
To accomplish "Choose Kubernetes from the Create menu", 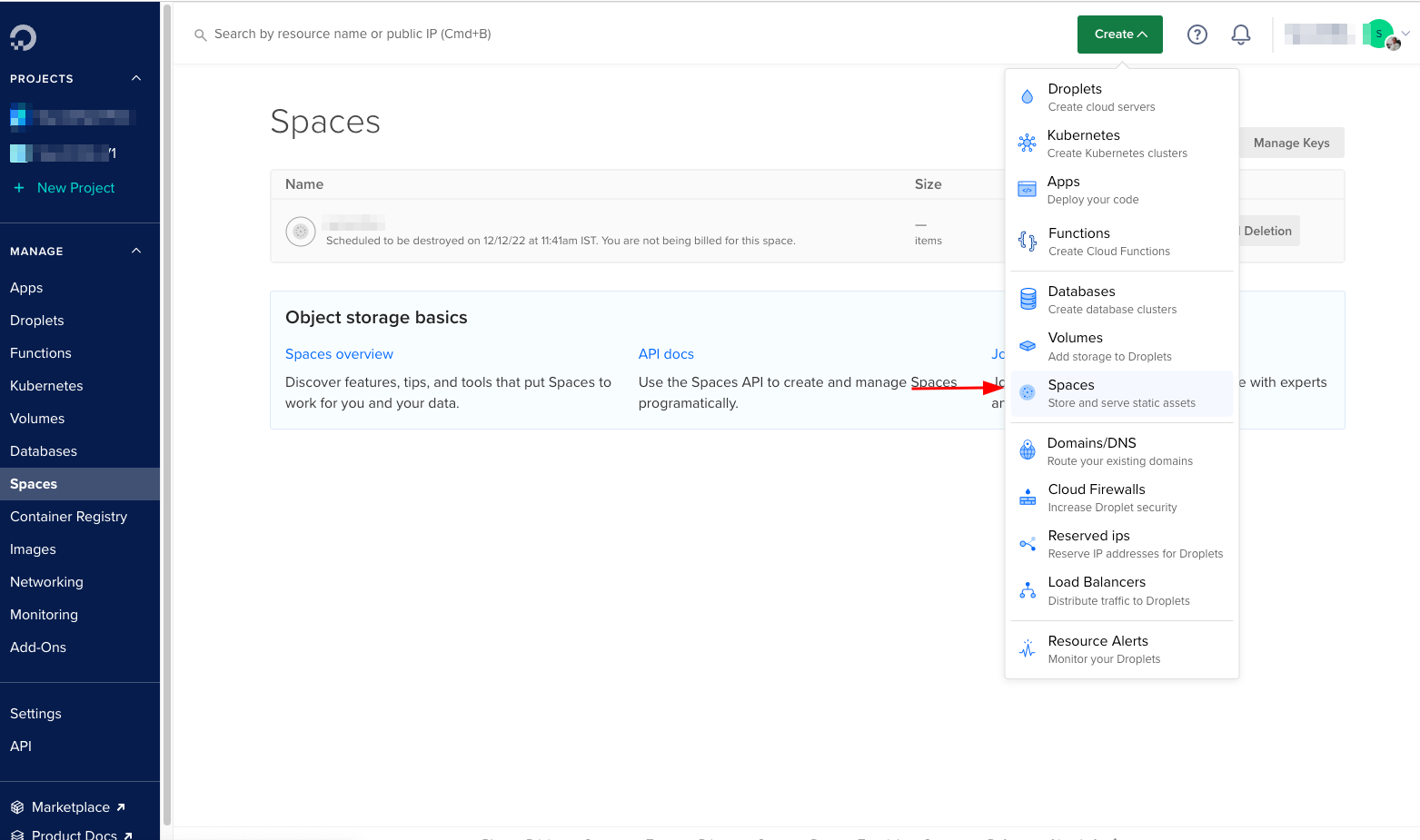I will 1122,143.
